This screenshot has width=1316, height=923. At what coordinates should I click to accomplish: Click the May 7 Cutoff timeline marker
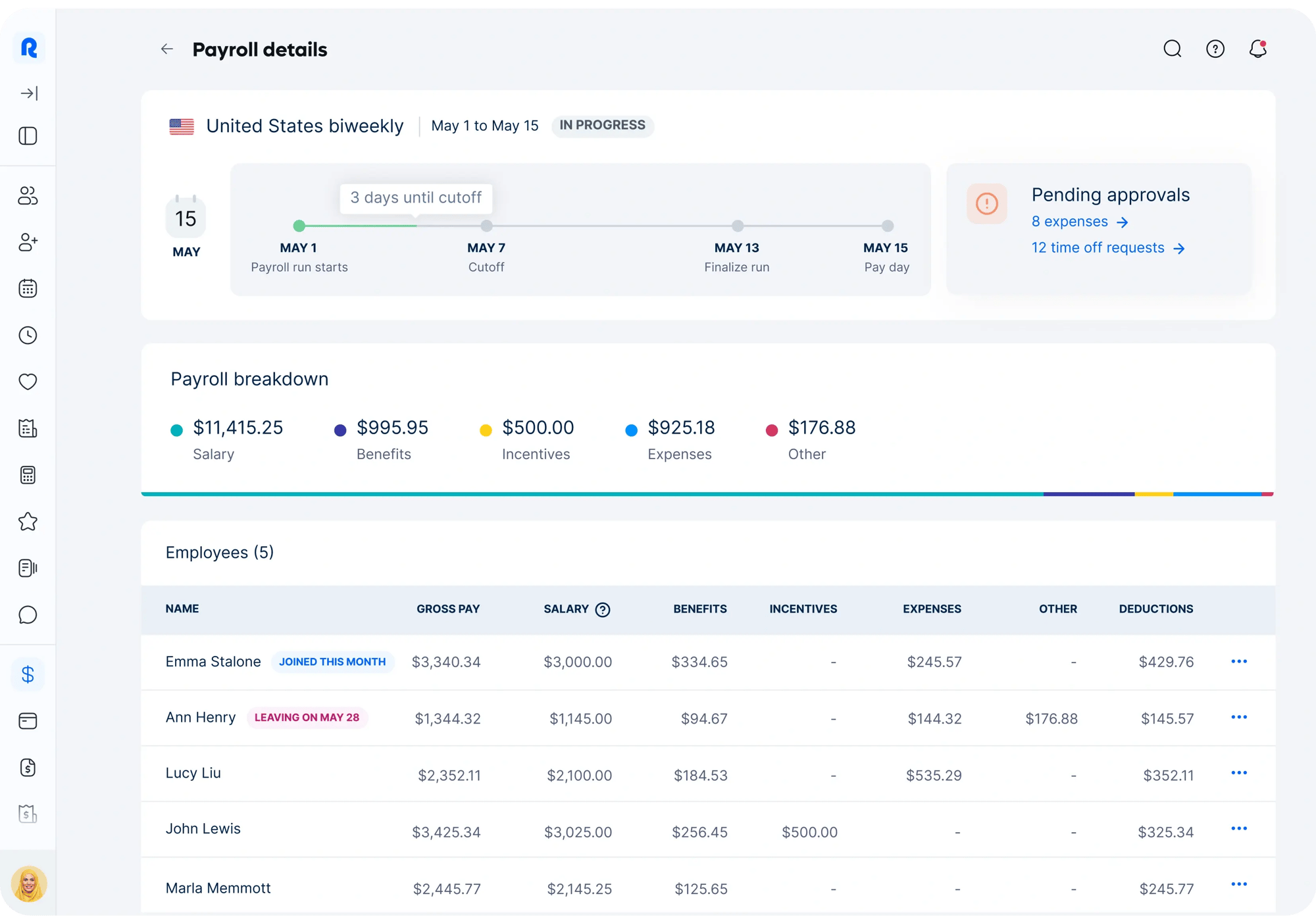pos(486,226)
